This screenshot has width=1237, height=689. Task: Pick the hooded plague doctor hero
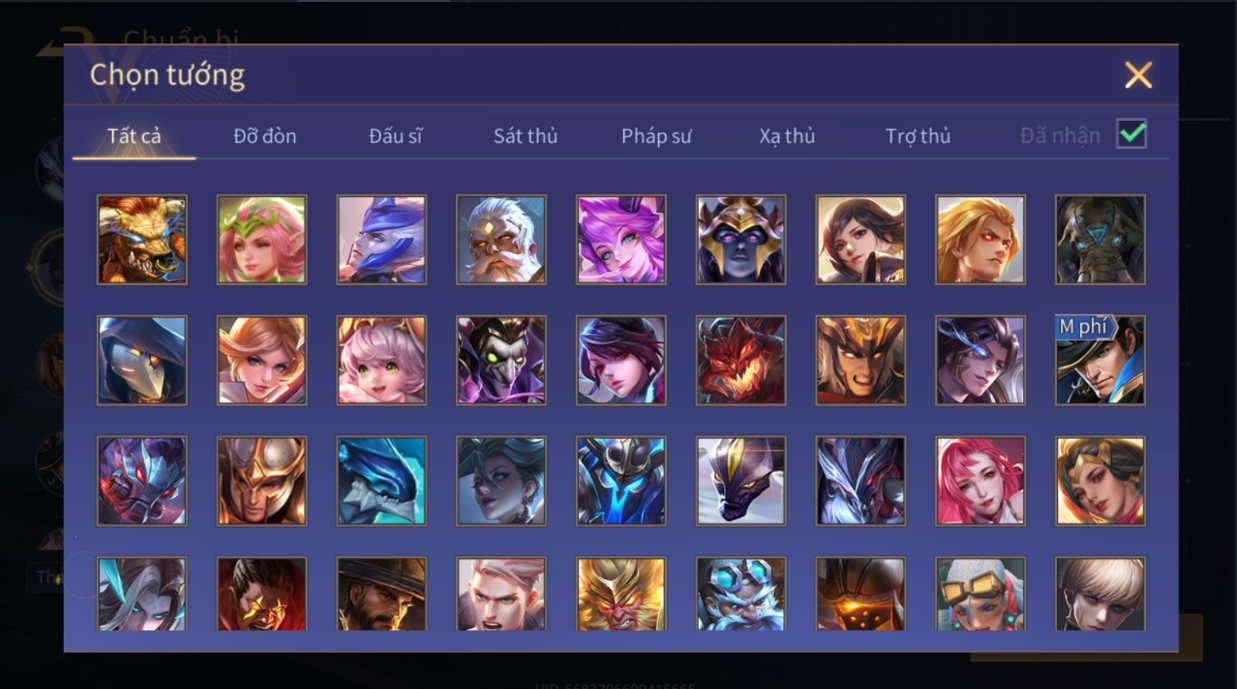[142, 360]
